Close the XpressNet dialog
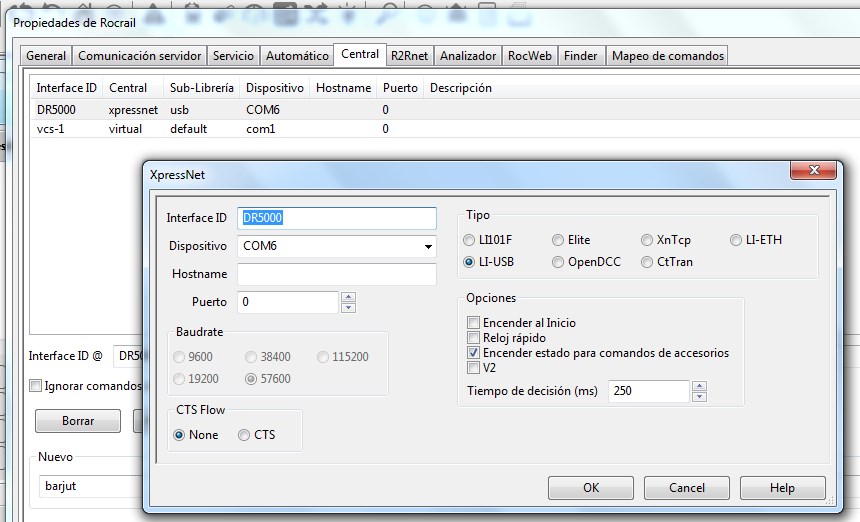The height and width of the screenshot is (522, 860). click(813, 170)
